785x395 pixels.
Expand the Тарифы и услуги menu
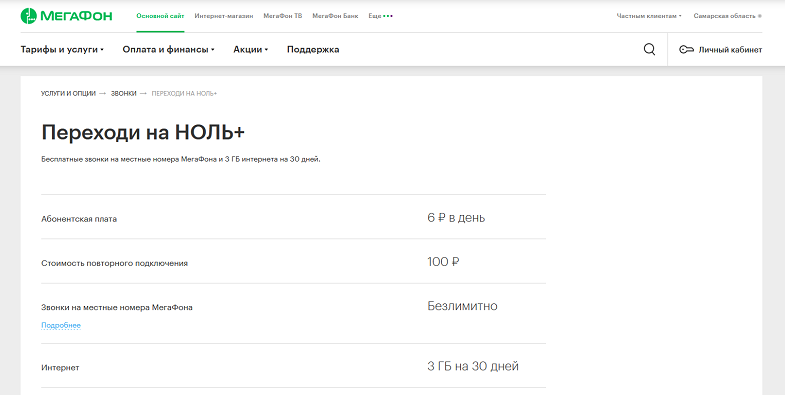pos(62,50)
